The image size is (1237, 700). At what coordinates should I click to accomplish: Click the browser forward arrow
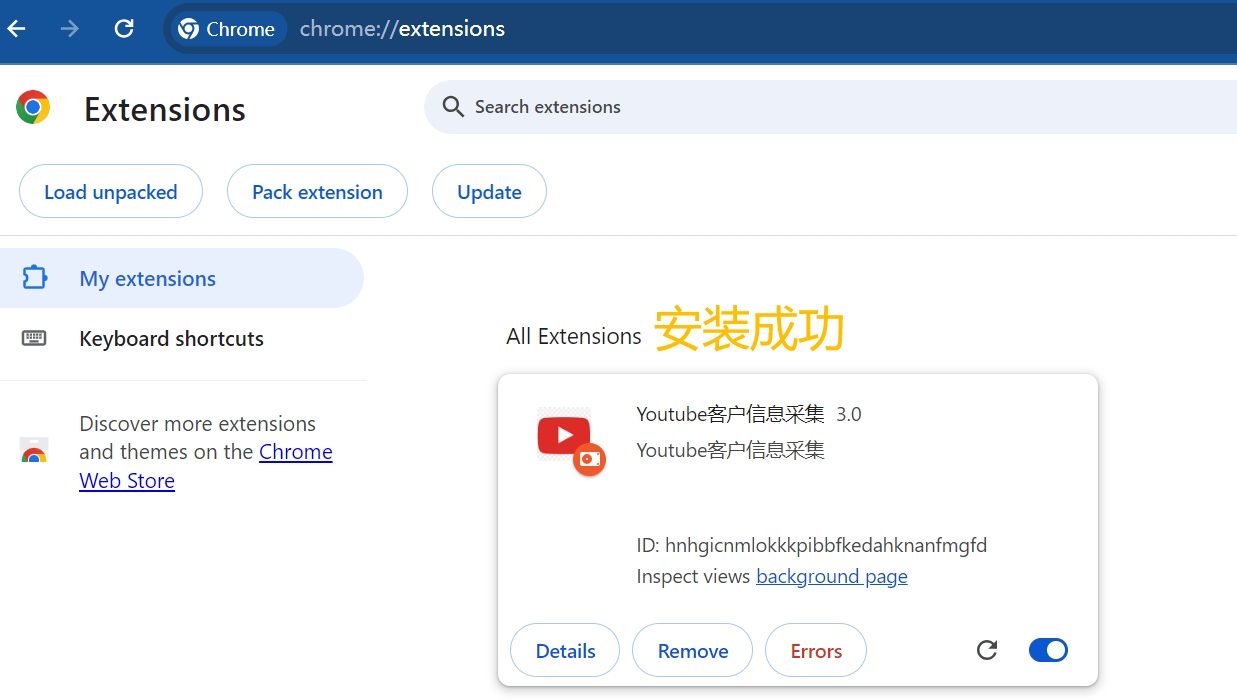[x=70, y=29]
